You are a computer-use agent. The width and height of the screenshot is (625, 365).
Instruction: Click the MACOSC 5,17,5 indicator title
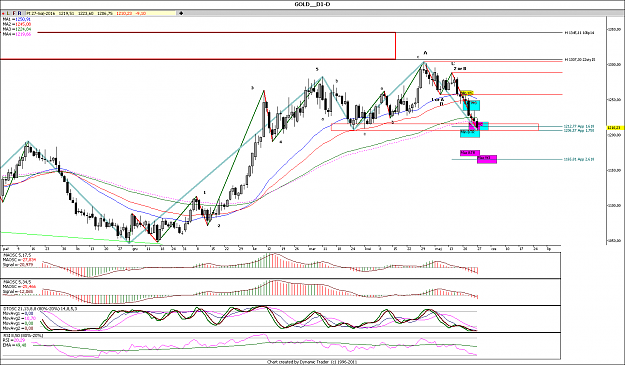point(17,254)
